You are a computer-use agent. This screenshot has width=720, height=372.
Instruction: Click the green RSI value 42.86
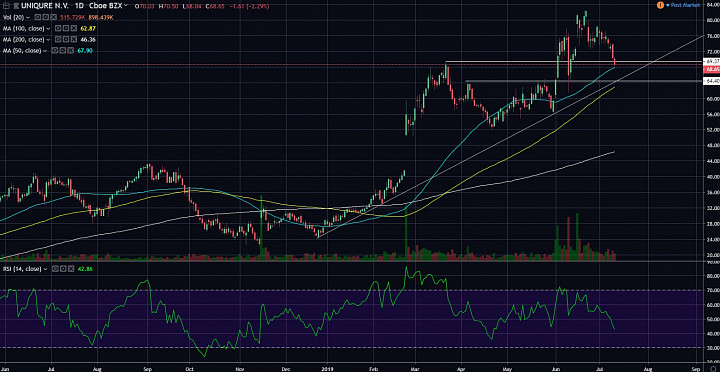(85, 269)
